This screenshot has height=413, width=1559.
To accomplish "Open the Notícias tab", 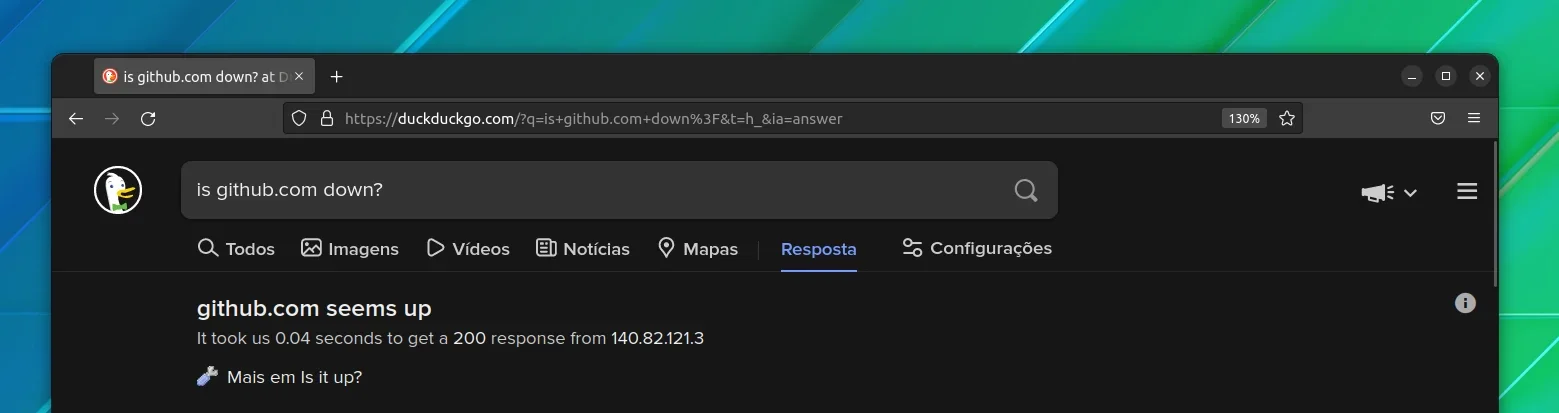I will pyautogui.click(x=583, y=248).
